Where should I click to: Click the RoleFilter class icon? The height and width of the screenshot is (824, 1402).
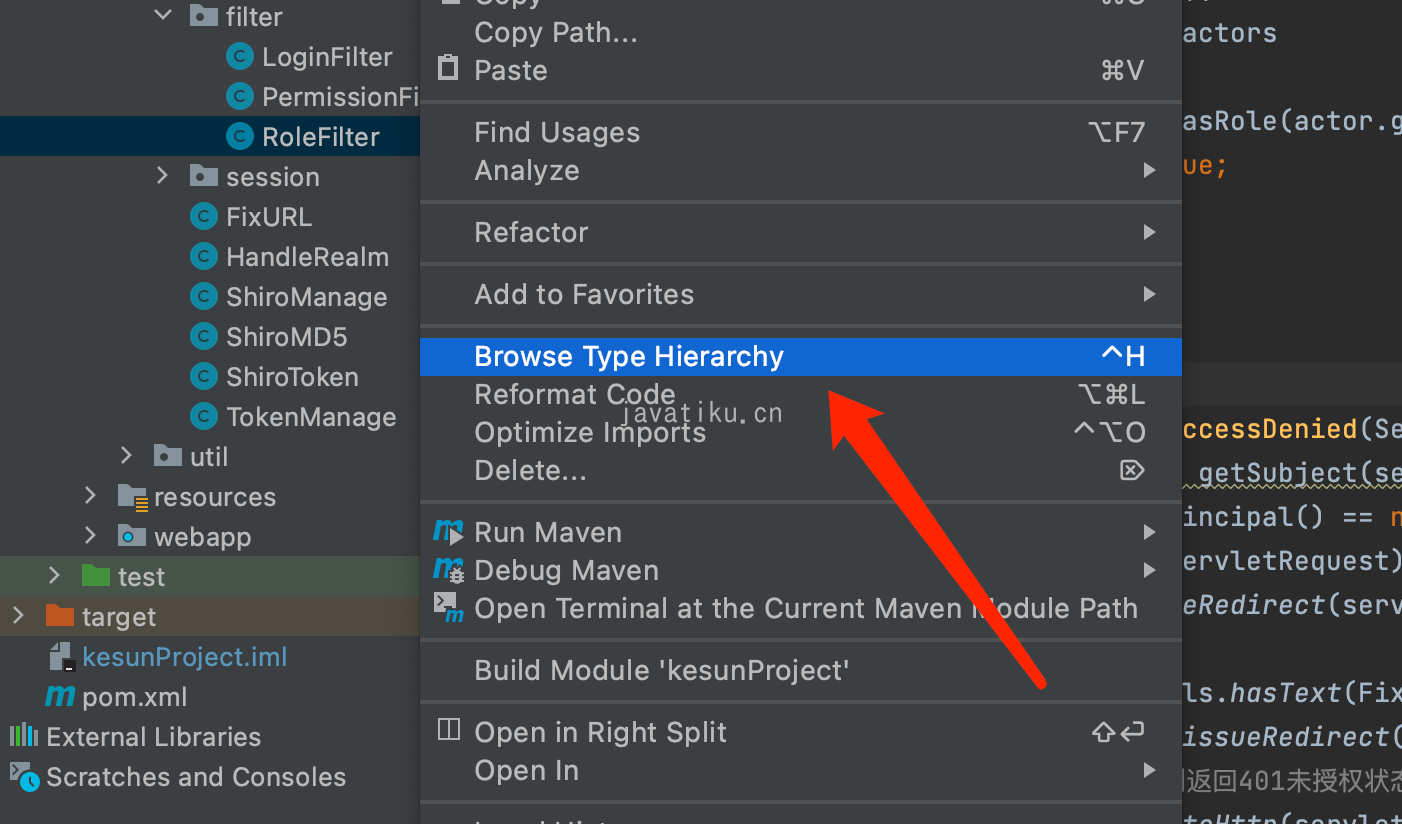239,137
